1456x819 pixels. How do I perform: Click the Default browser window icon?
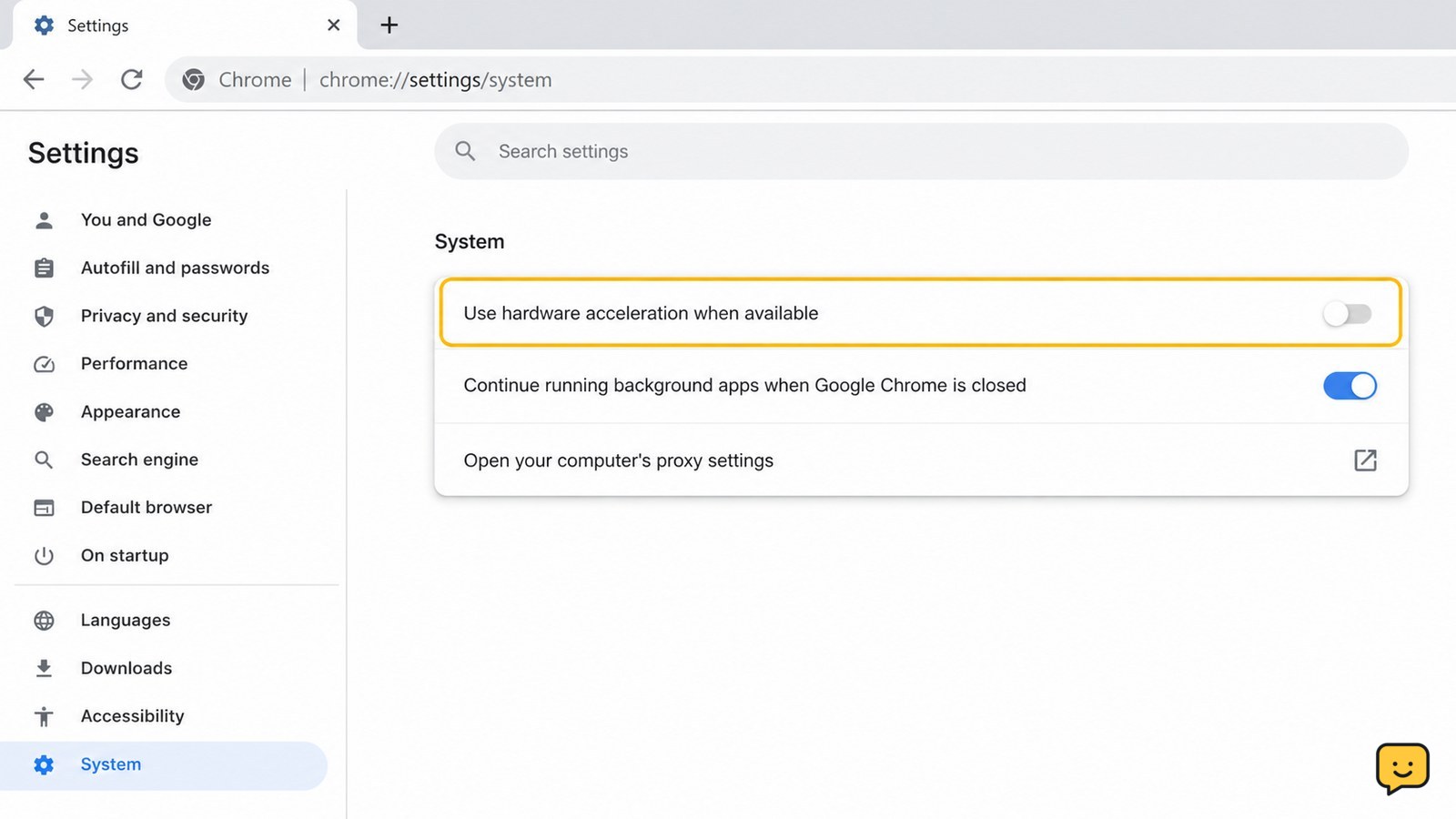click(x=44, y=508)
